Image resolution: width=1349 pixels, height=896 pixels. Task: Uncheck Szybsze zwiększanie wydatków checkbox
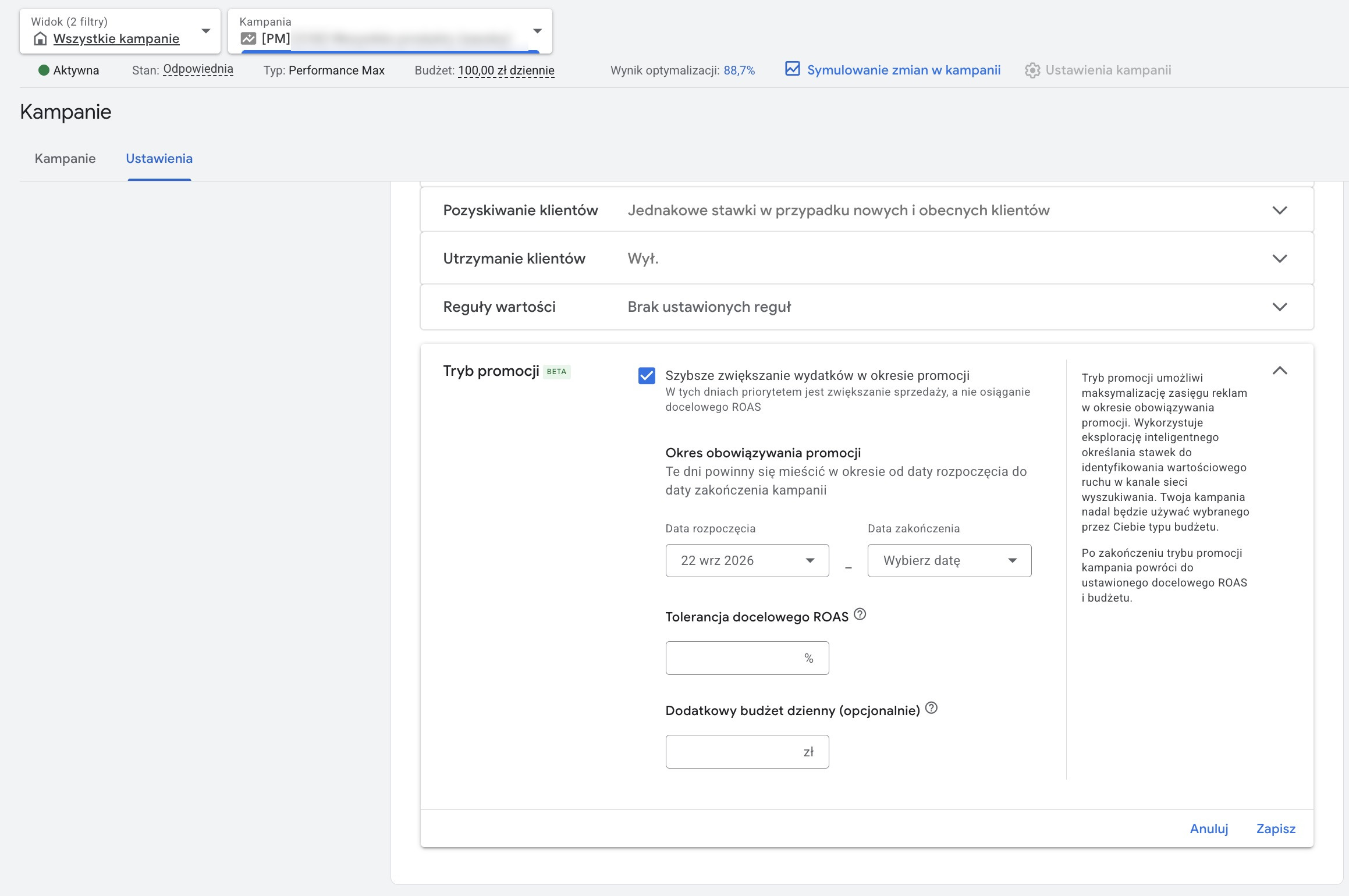tap(647, 376)
